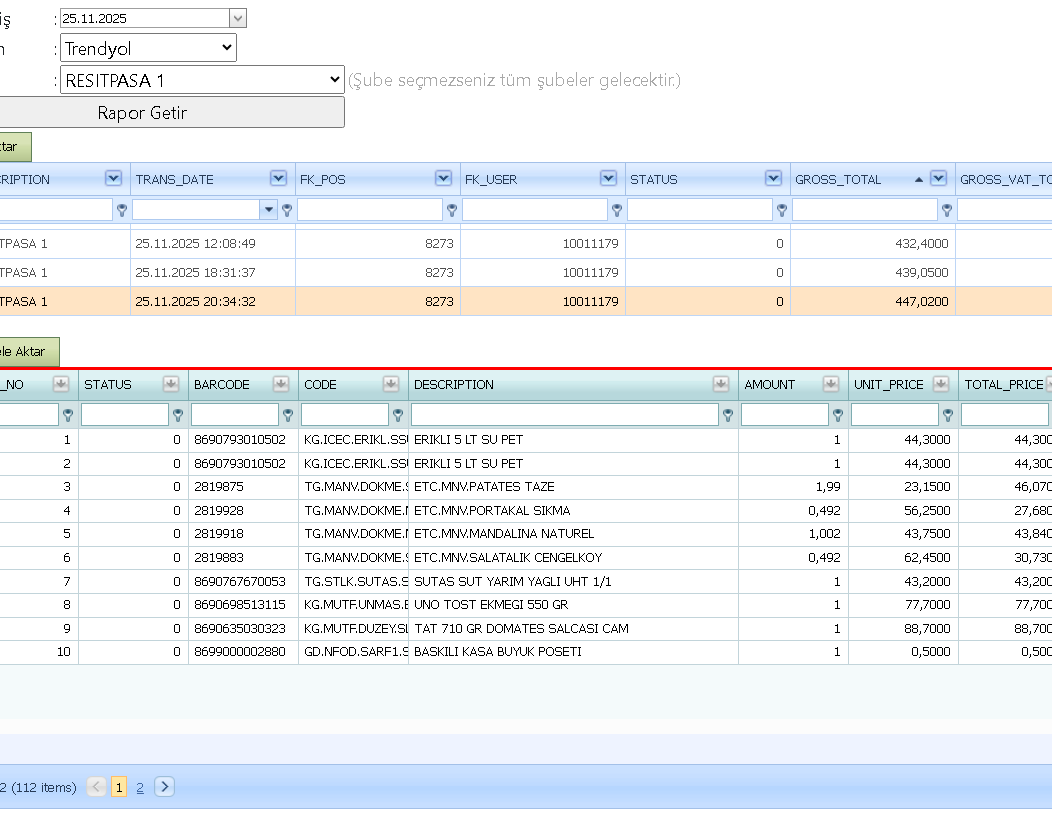Click the DESCRIPTION filter input in lower grid
The height and width of the screenshot is (820, 1052).
pyautogui.click(x=565, y=415)
